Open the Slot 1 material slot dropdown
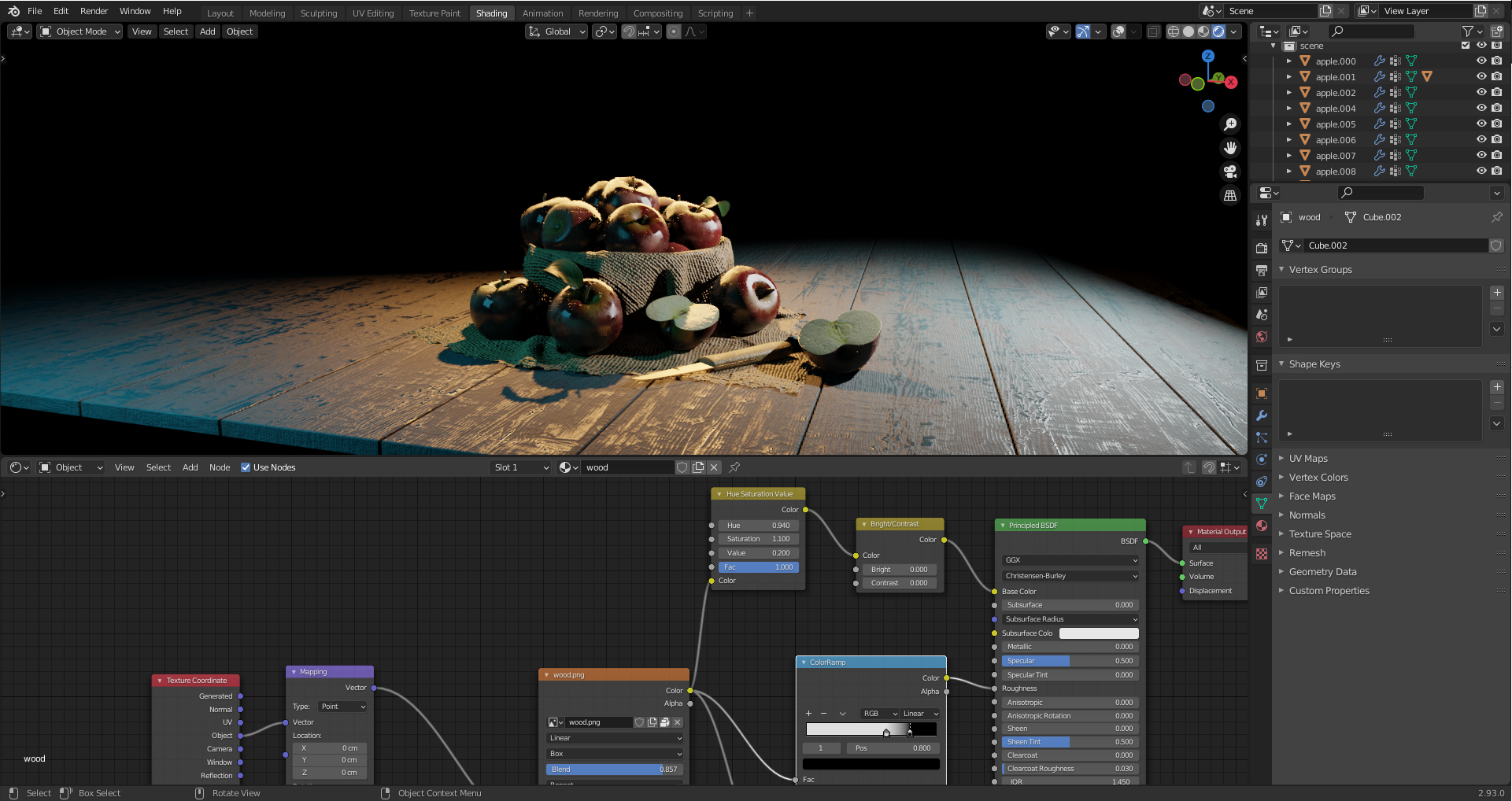 [520, 467]
